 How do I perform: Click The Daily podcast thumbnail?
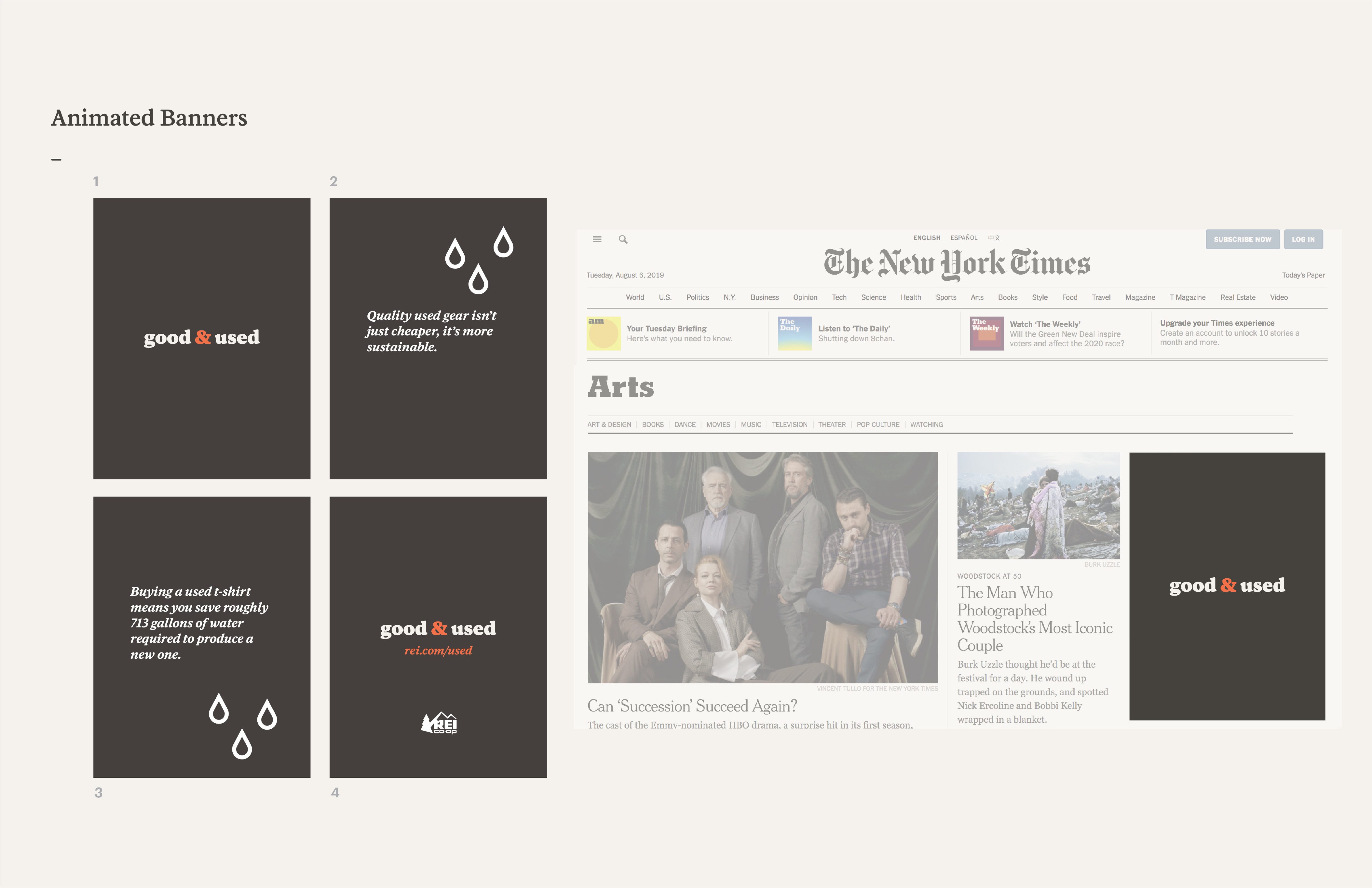795,333
